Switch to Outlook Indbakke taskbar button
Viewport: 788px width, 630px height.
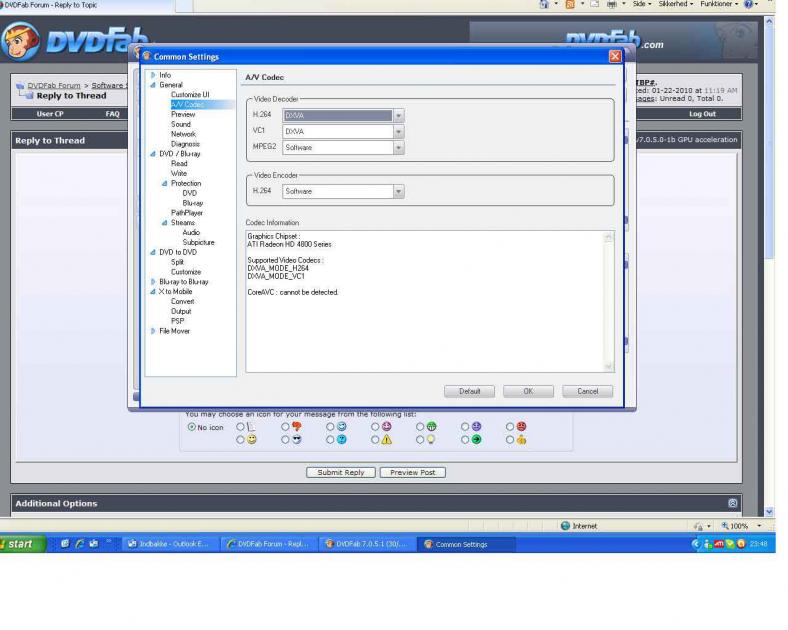point(171,544)
